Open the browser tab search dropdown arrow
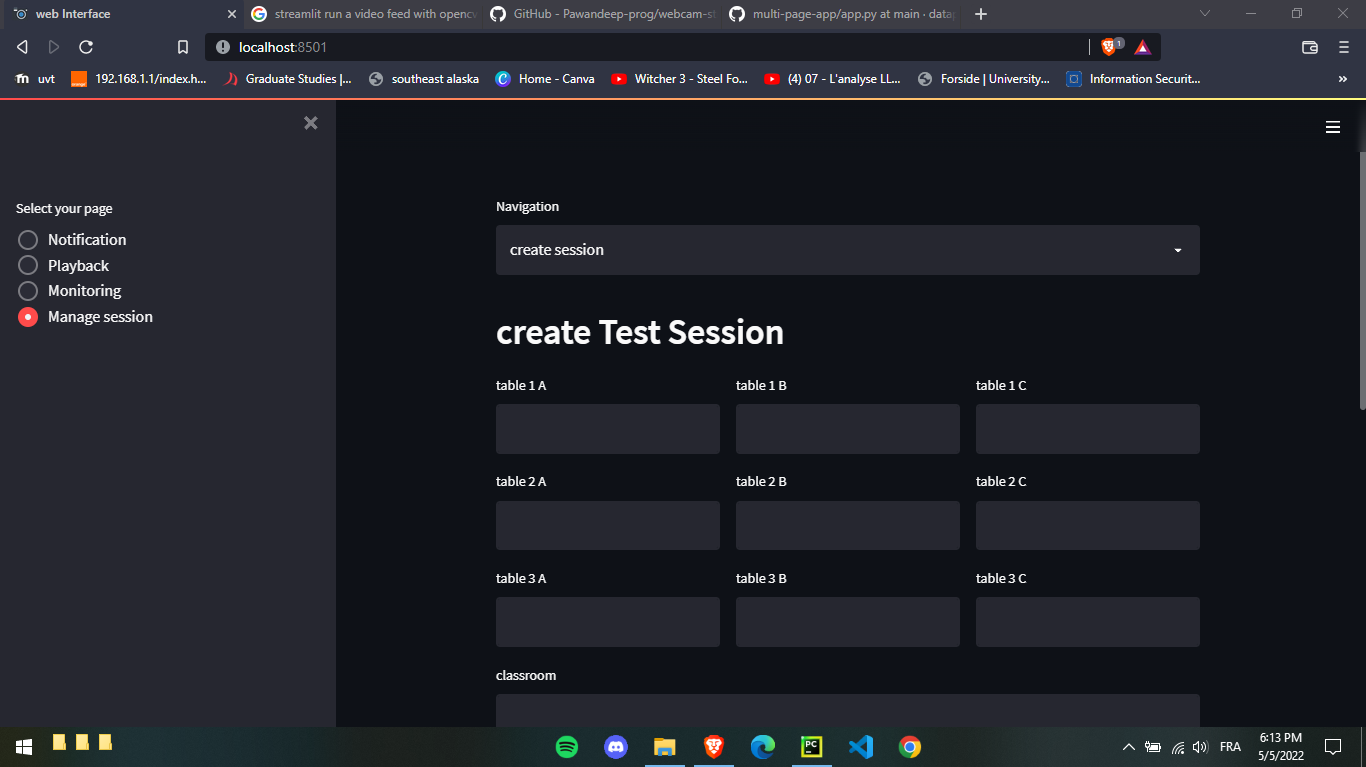The height and width of the screenshot is (767, 1366). 1205,14
